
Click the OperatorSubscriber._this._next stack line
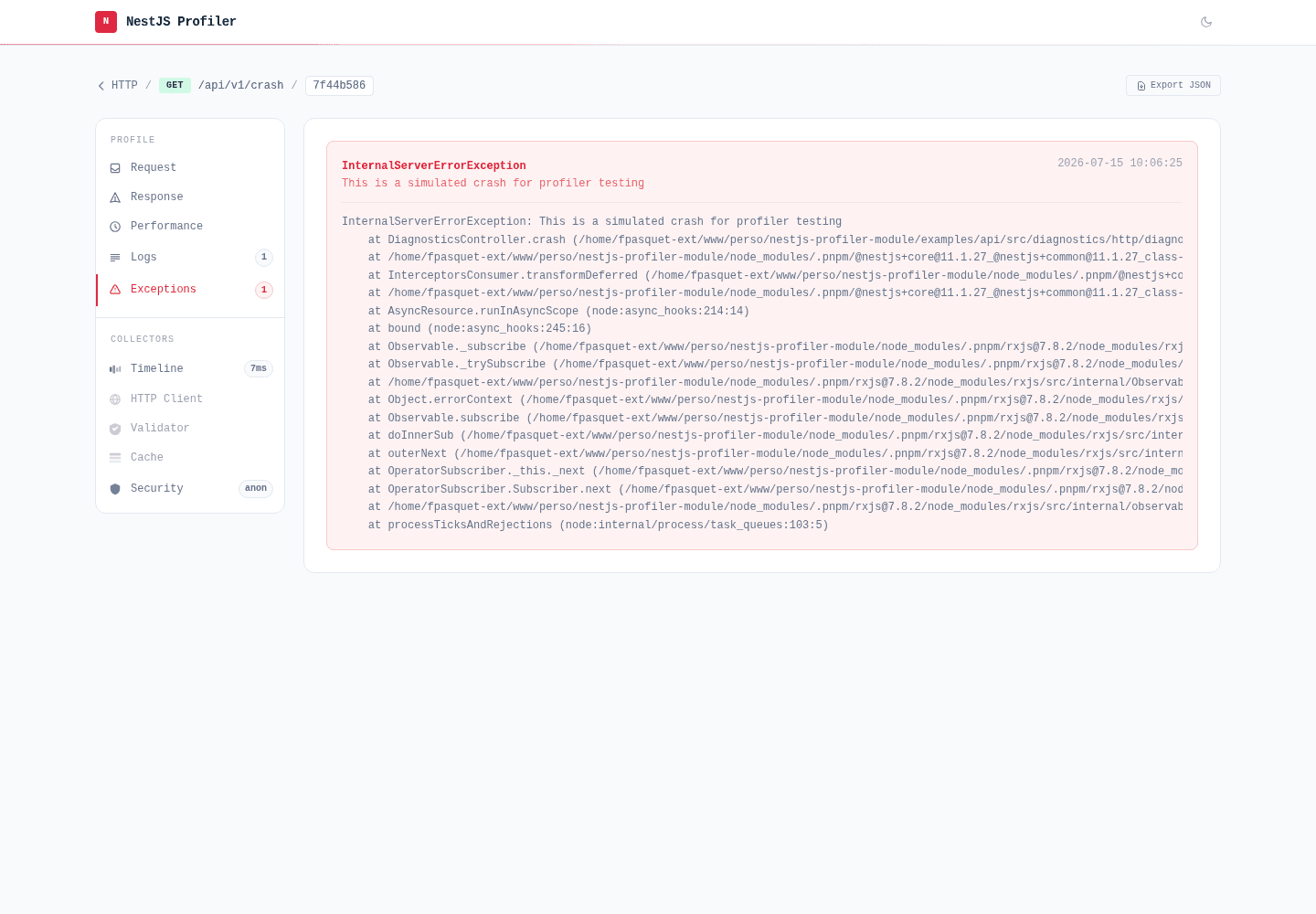(x=776, y=472)
